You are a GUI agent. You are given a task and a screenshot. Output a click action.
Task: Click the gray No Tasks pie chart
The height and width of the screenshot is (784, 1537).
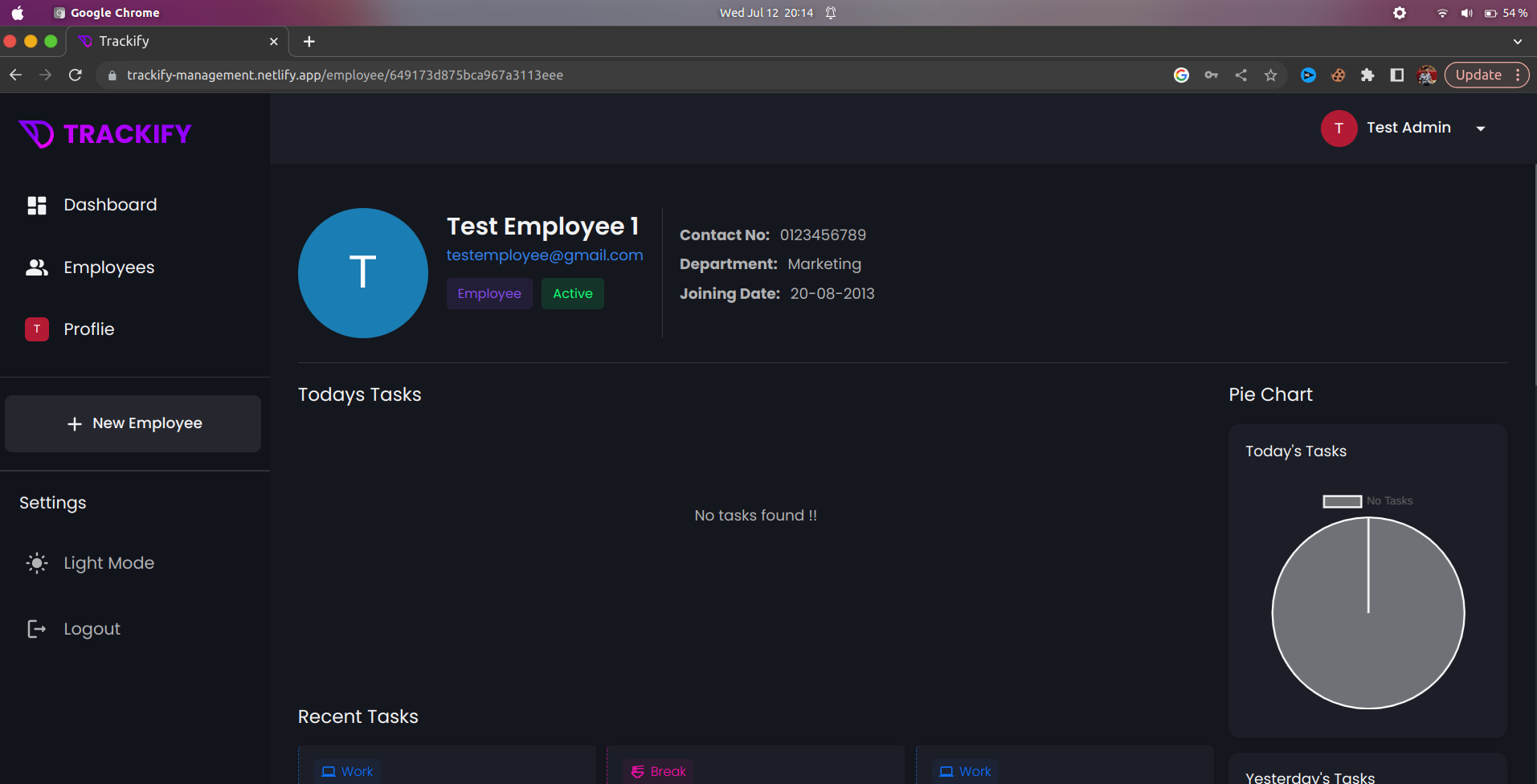coord(1367,613)
